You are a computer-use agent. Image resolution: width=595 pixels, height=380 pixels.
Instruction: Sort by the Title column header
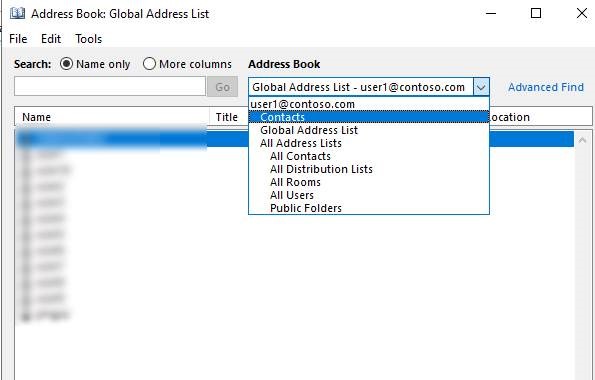click(229, 117)
